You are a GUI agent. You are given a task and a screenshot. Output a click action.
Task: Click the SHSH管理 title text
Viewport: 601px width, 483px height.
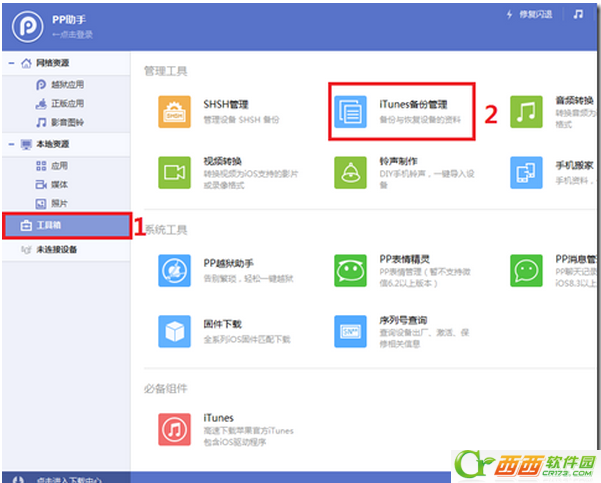(x=226, y=104)
